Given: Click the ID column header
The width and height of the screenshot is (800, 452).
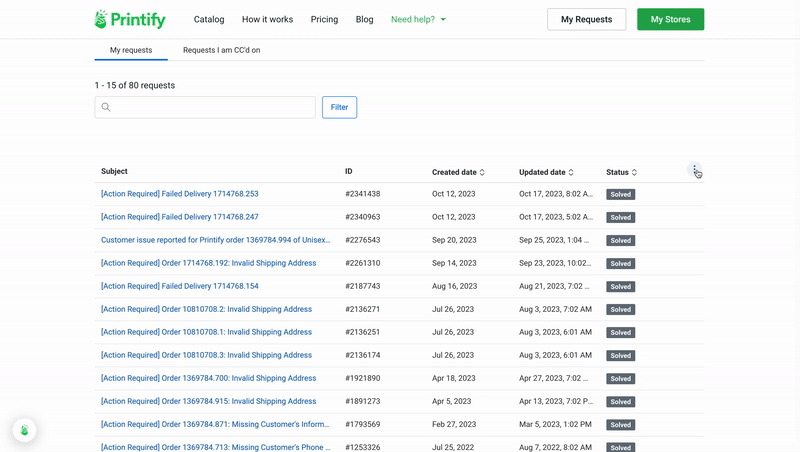Looking at the screenshot, I should point(348,171).
